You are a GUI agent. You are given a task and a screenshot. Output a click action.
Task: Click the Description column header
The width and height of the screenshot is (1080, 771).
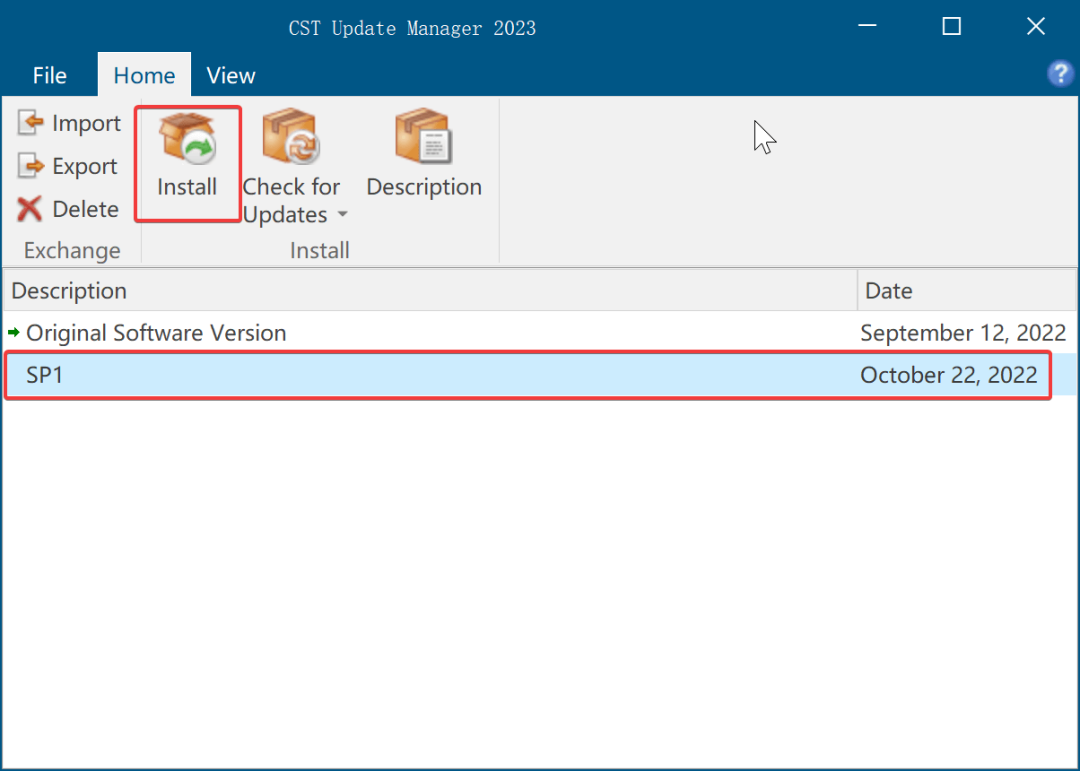pos(68,290)
